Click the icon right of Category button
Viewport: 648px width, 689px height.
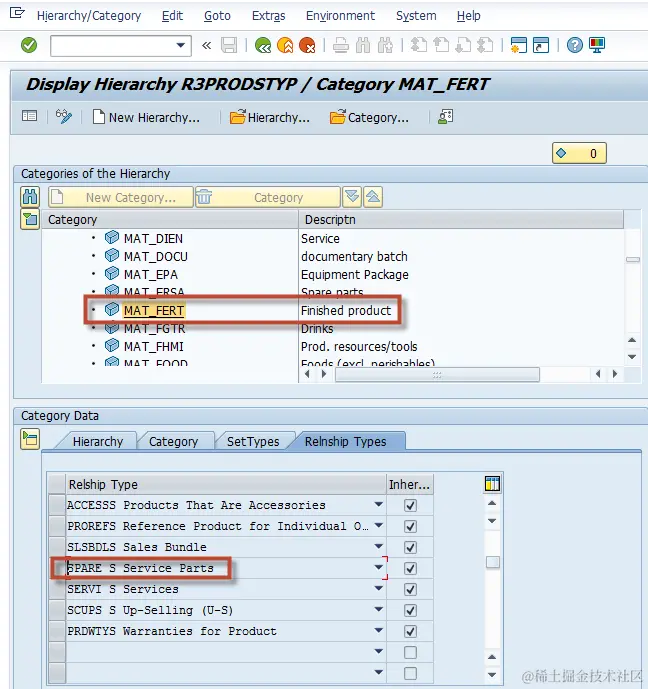tap(445, 117)
